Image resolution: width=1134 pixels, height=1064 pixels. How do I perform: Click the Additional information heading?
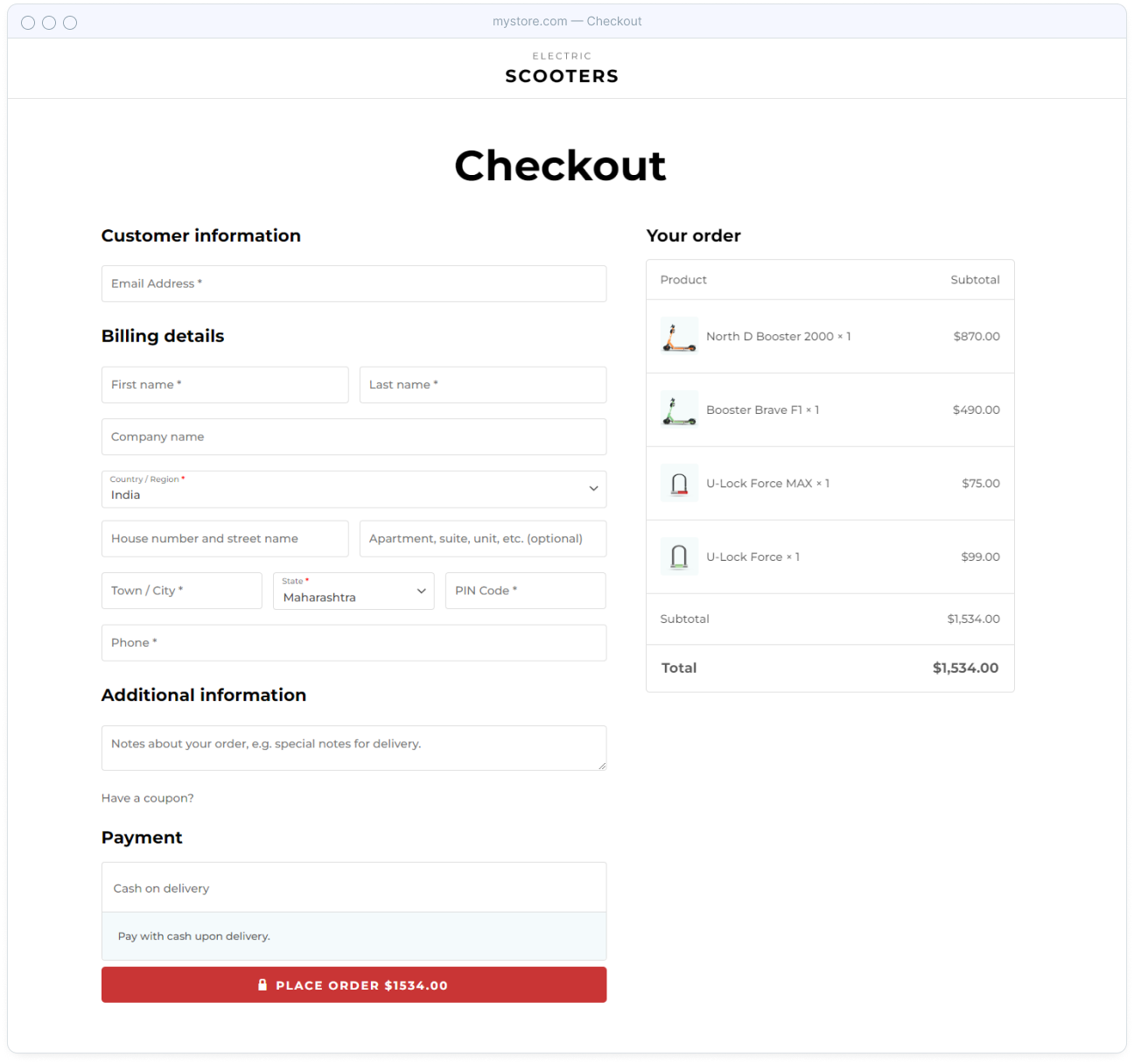(x=204, y=695)
